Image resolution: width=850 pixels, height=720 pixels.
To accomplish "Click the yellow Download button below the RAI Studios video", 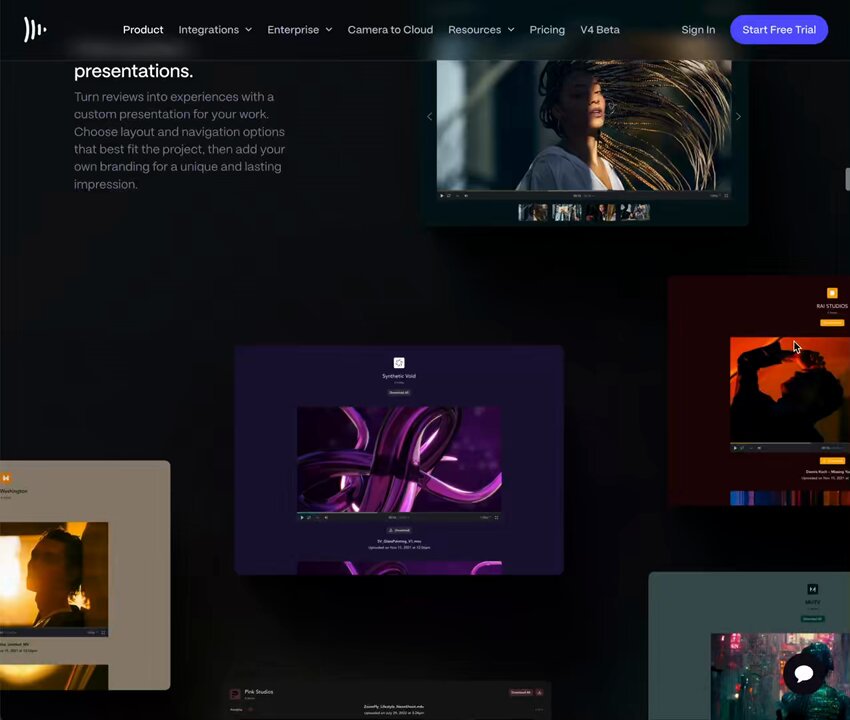I will [832, 461].
